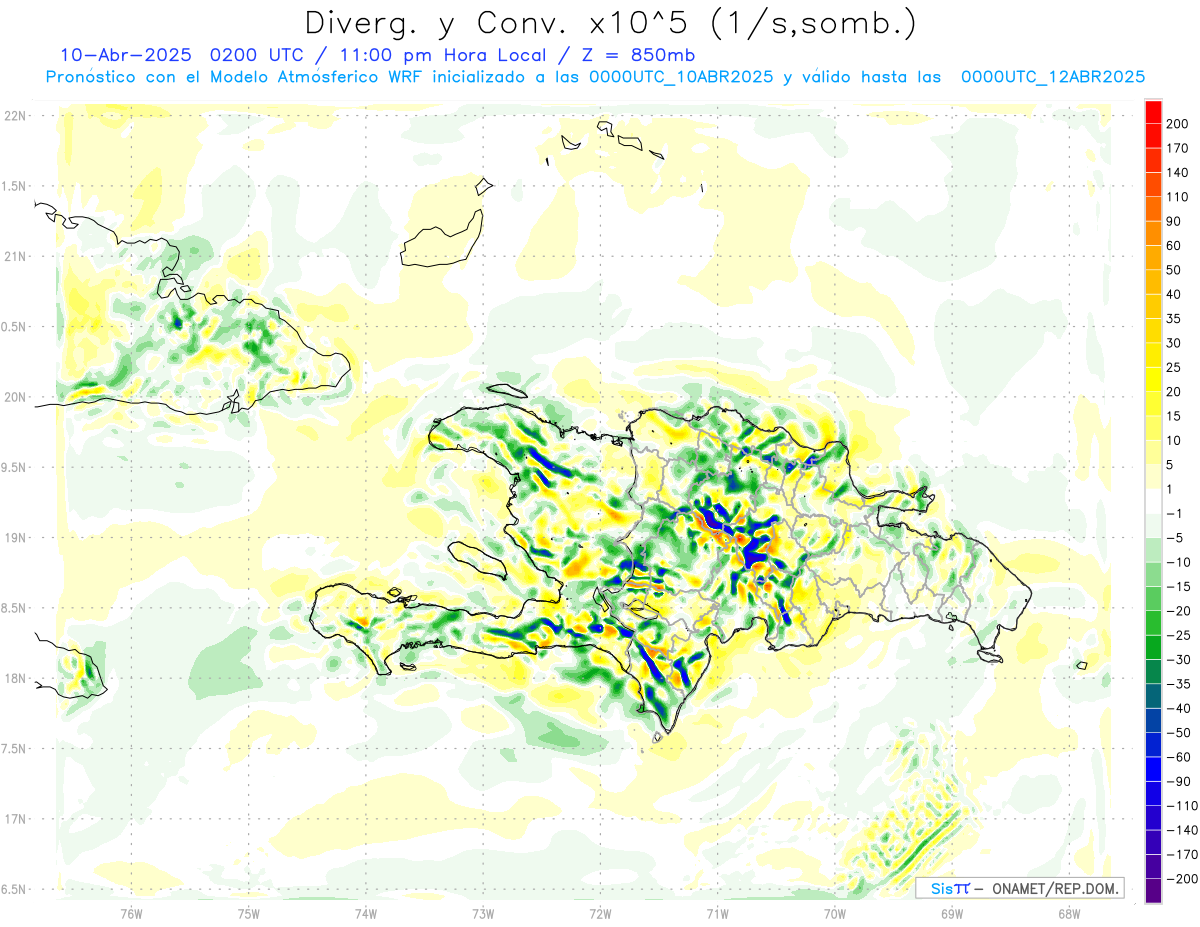The height and width of the screenshot is (927, 1200).
Task: Click the '18N' latitude axis label
Action: [x=14, y=678]
